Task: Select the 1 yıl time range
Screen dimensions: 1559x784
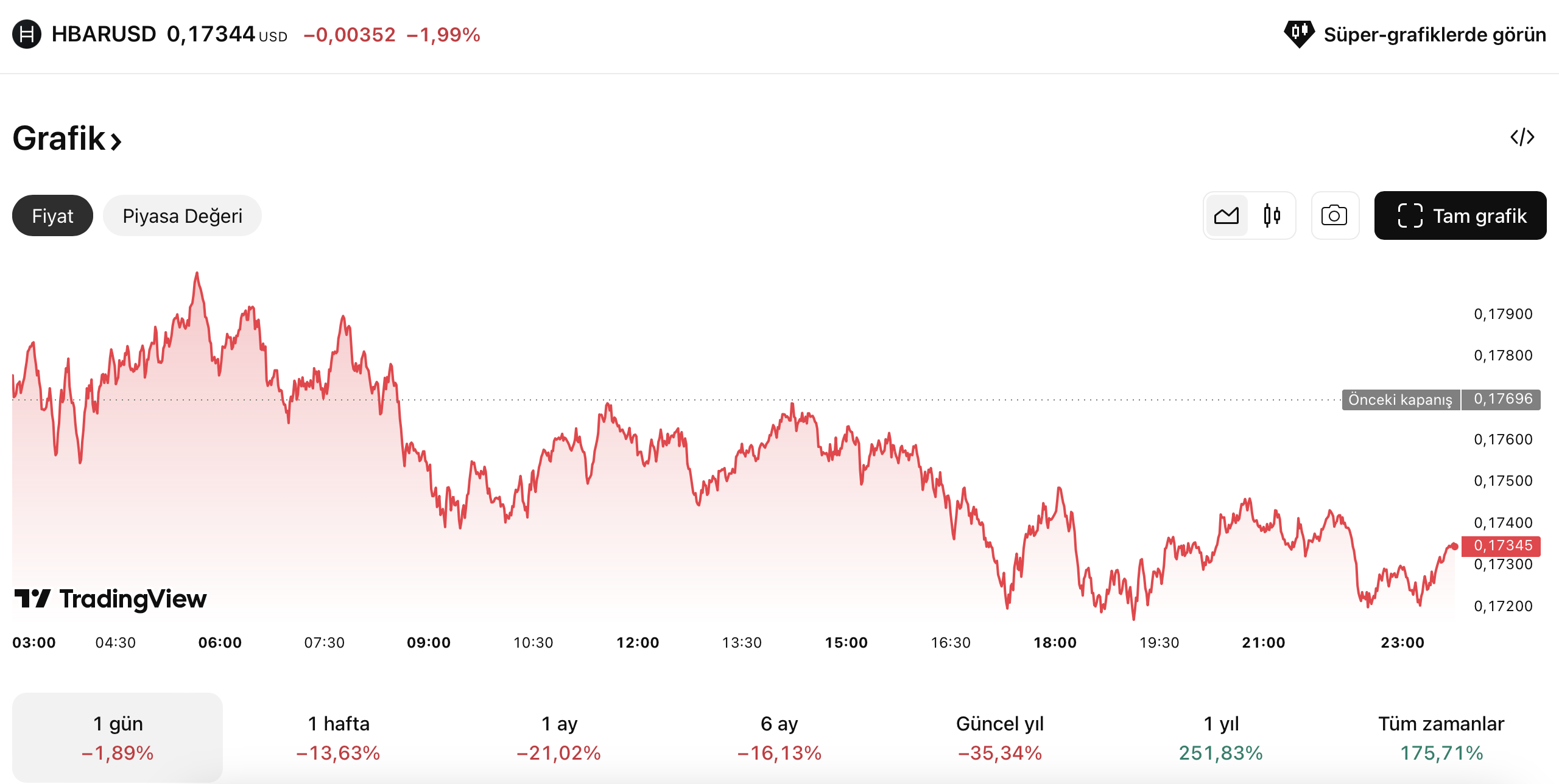Action: click(1220, 737)
